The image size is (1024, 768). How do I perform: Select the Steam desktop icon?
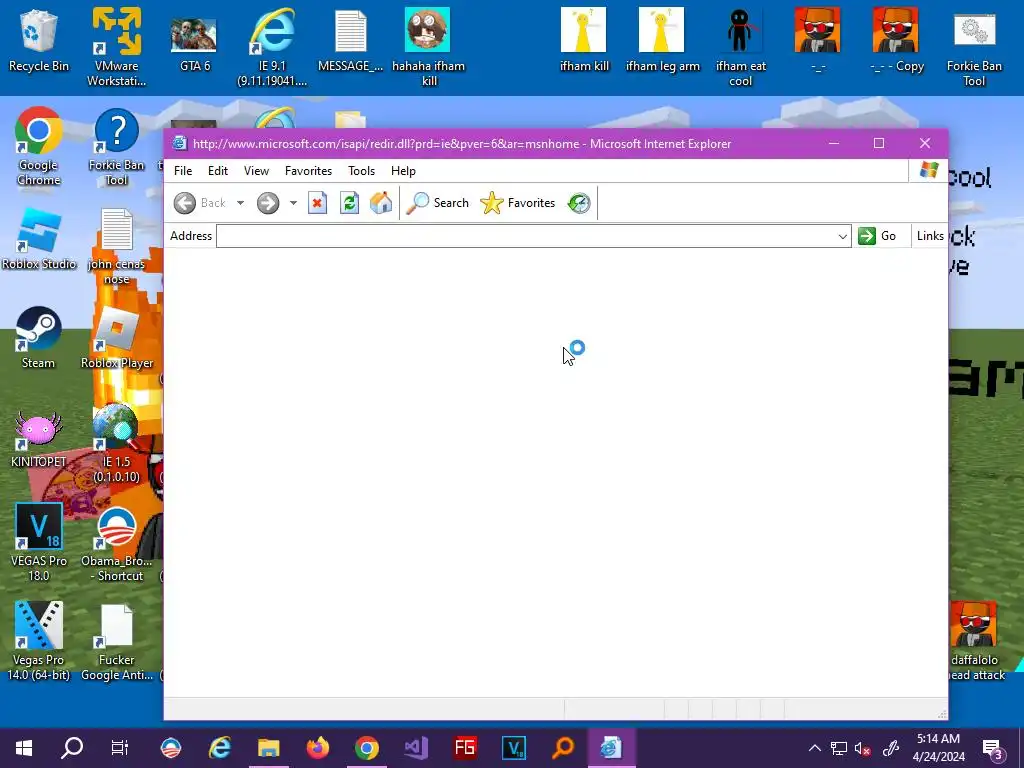click(39, 338)
